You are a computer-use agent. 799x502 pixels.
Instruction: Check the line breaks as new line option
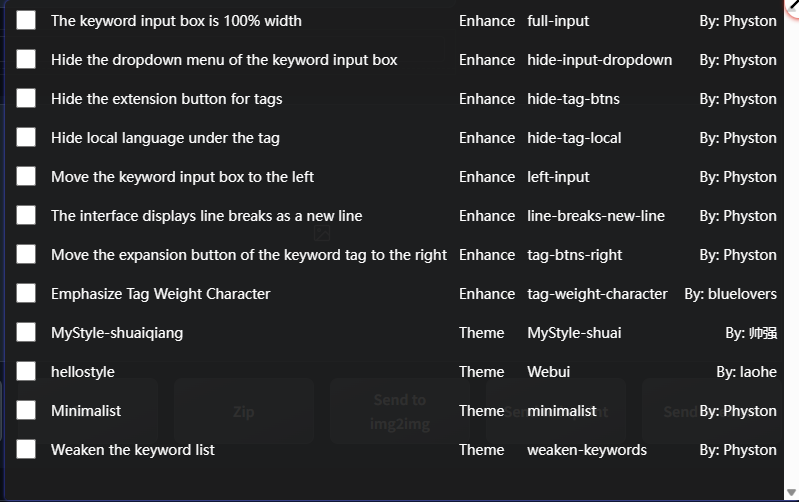(26, 215)
